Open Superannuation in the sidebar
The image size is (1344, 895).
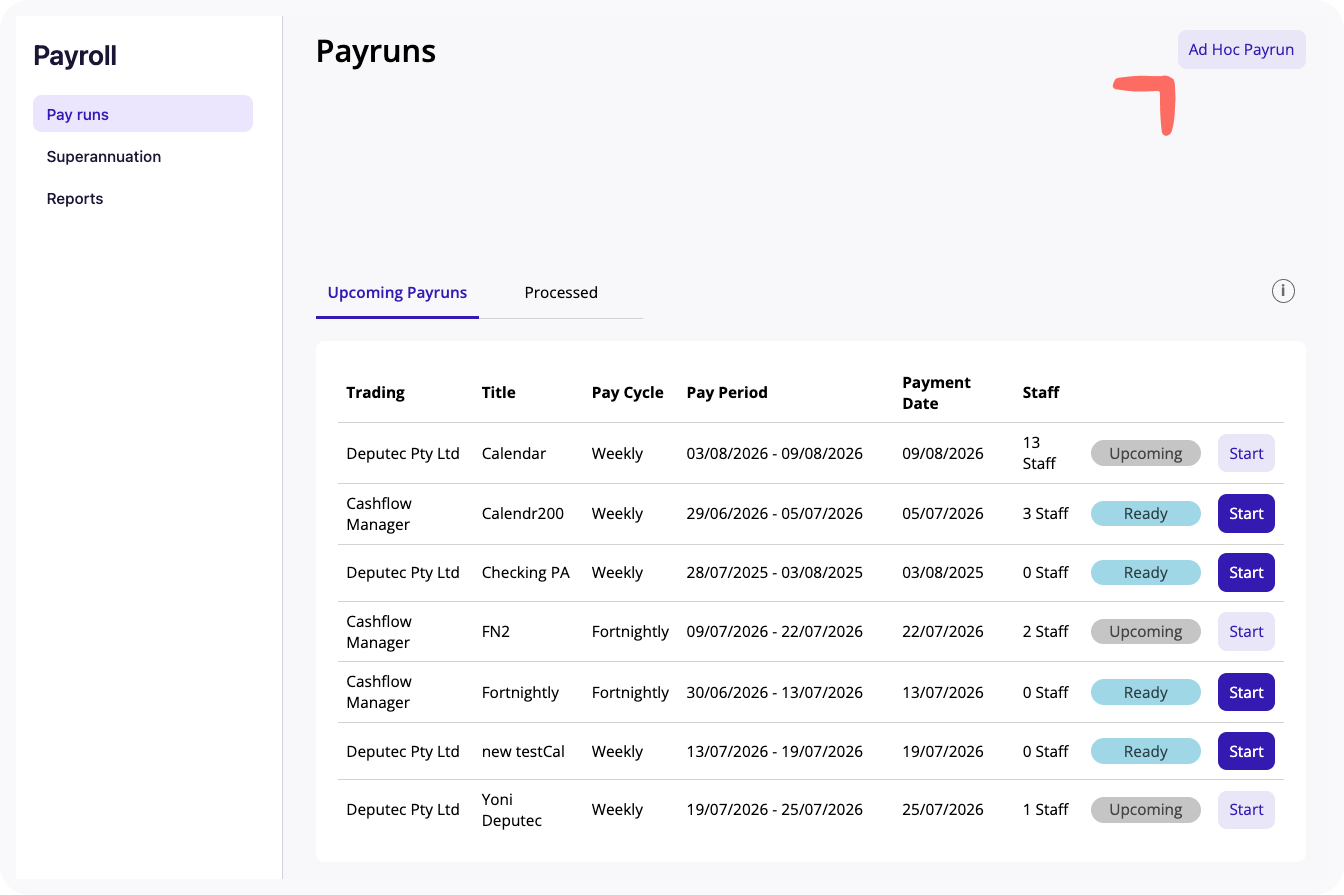pos(104,156)
